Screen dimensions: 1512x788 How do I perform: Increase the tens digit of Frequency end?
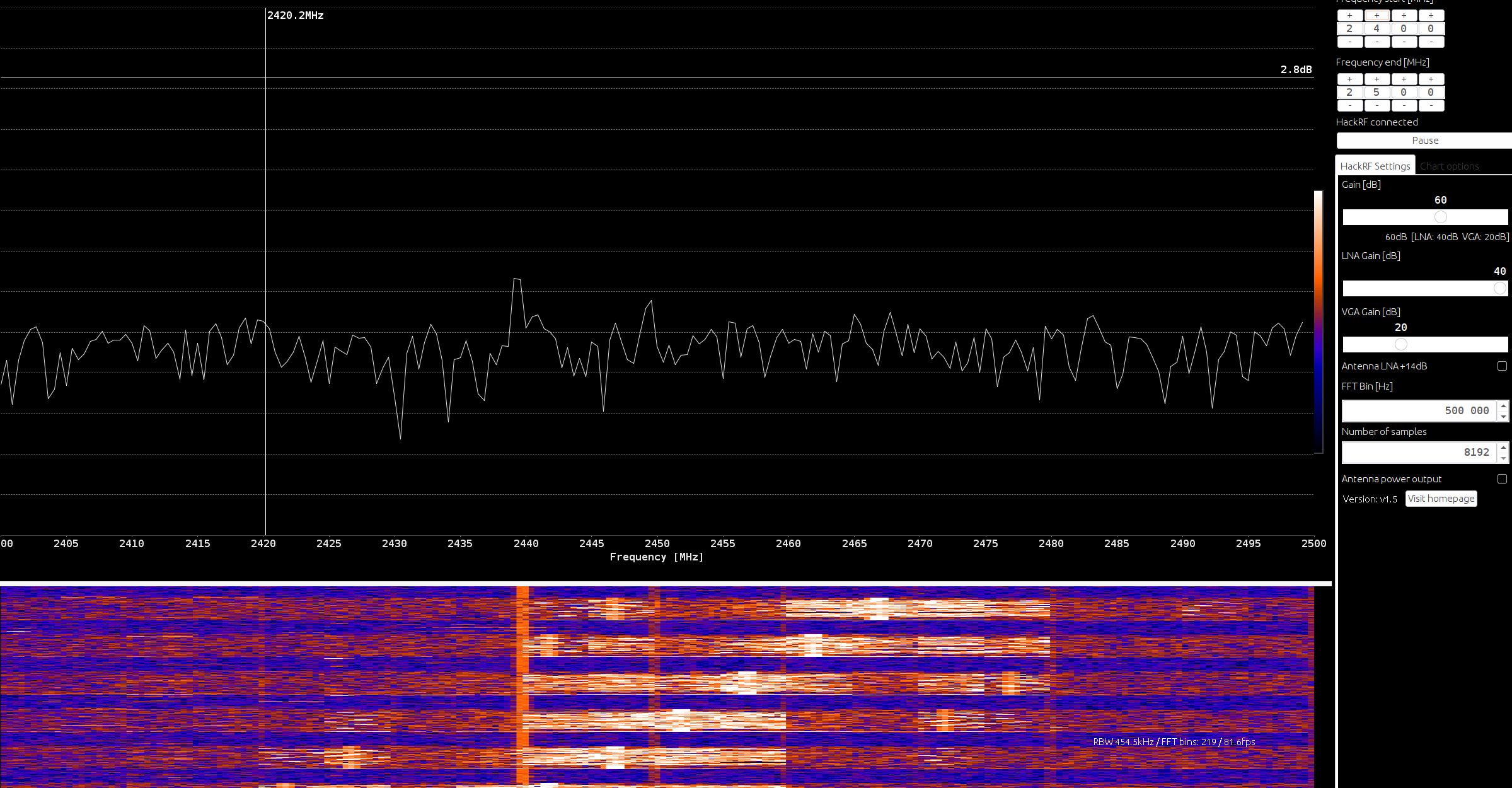tap(1404, 79)
